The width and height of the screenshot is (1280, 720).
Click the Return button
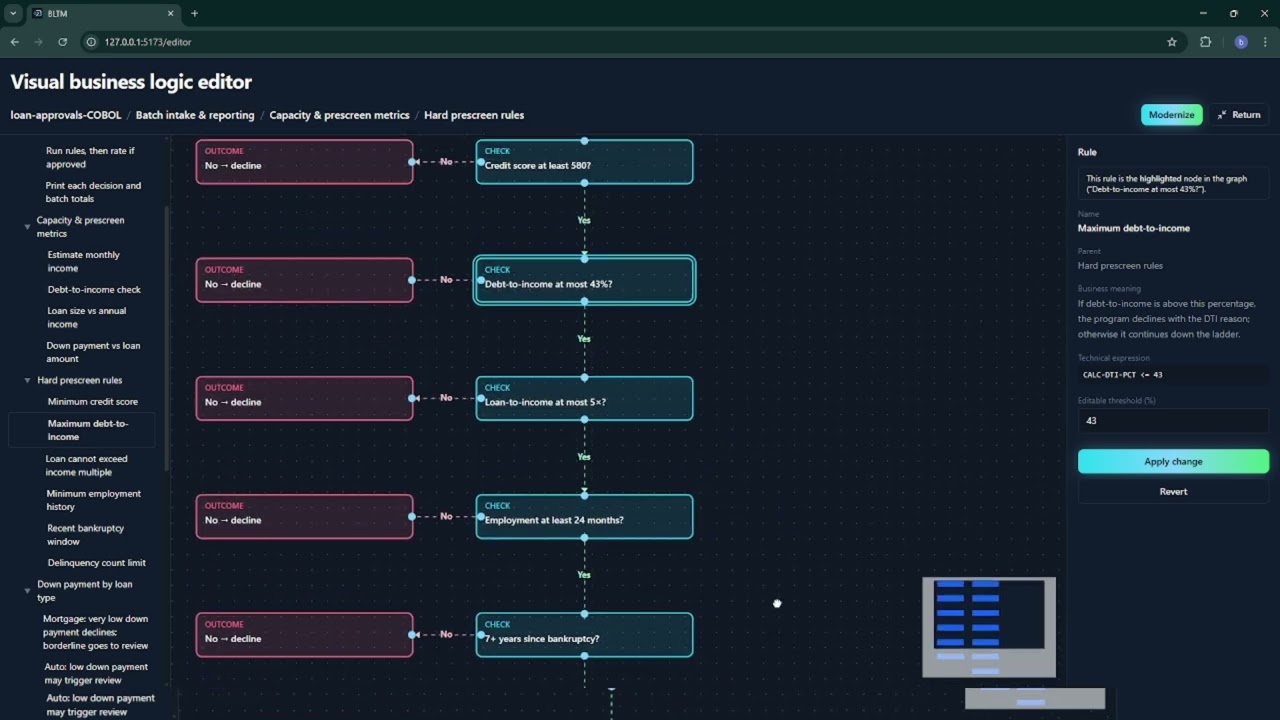(1239, 114)
